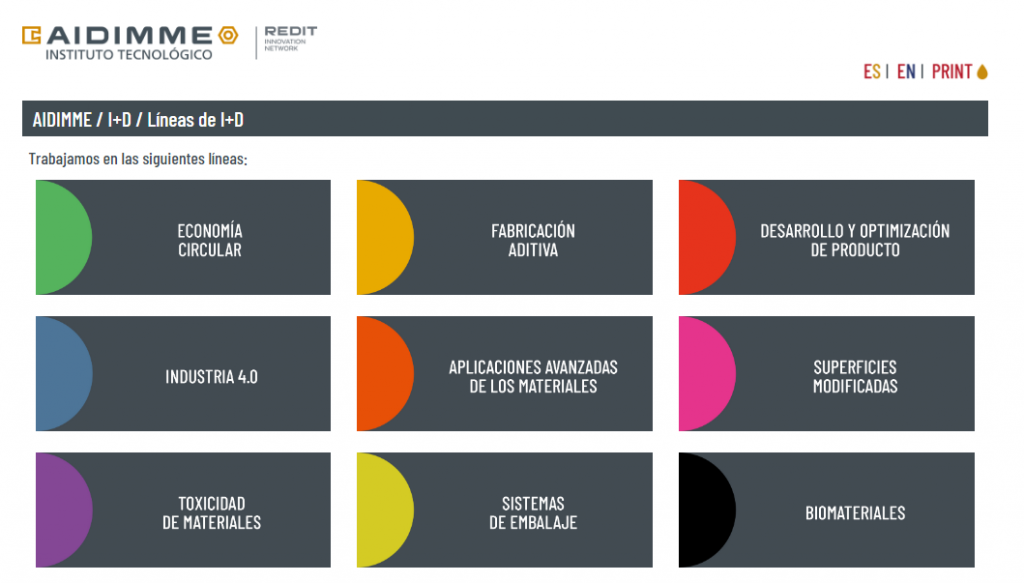Click the blue semicircle on Industria 4.0
1024x583 pixels.
pos(64,373)
